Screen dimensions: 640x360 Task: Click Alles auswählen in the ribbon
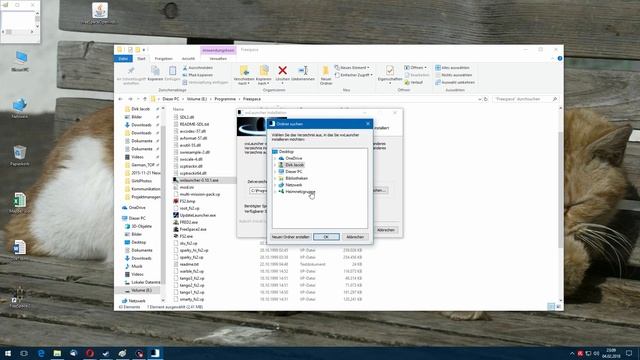(x=452, y=68)
